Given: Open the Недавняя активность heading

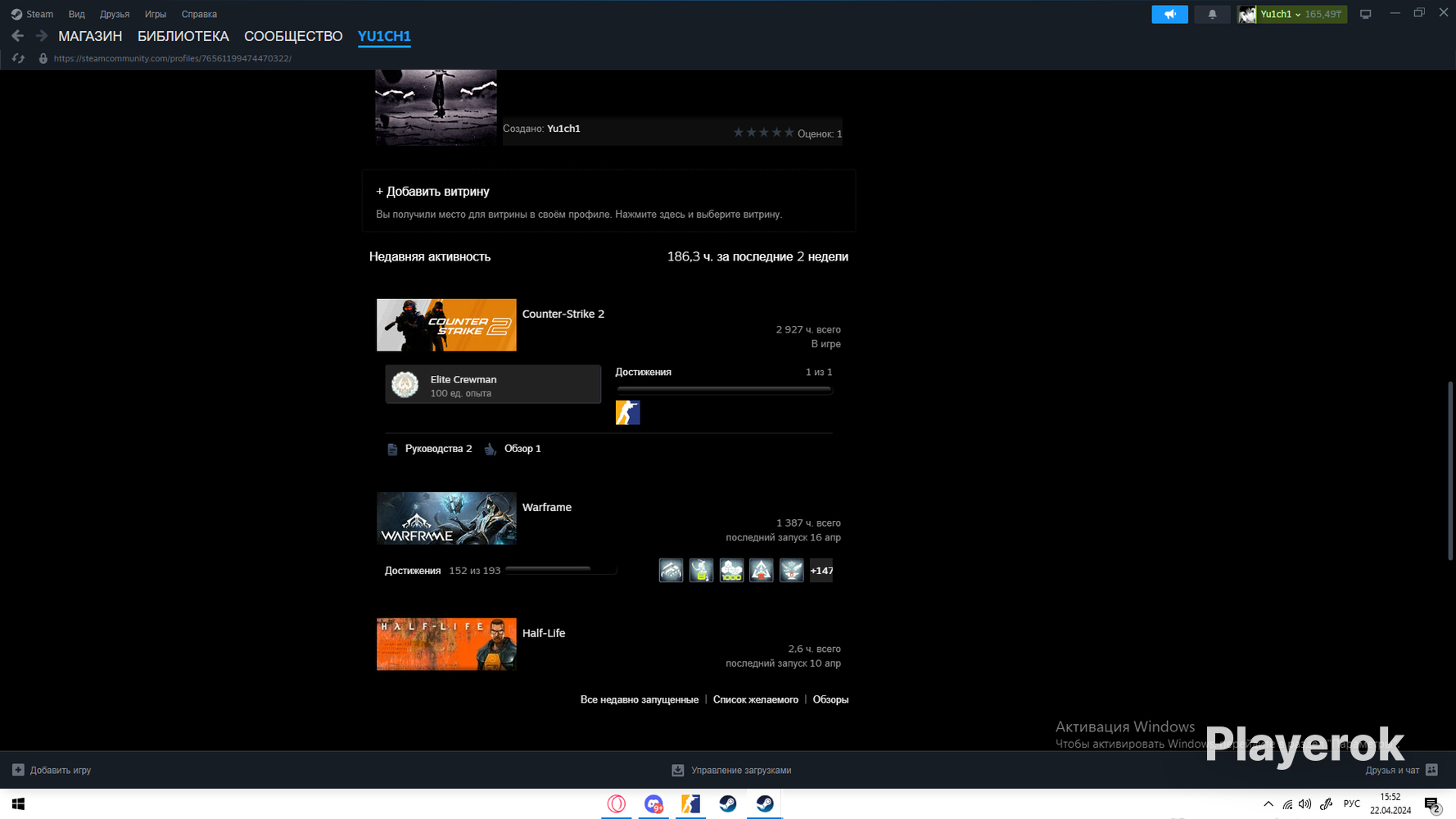Looking at the screenshot, I should click(430, 256).
